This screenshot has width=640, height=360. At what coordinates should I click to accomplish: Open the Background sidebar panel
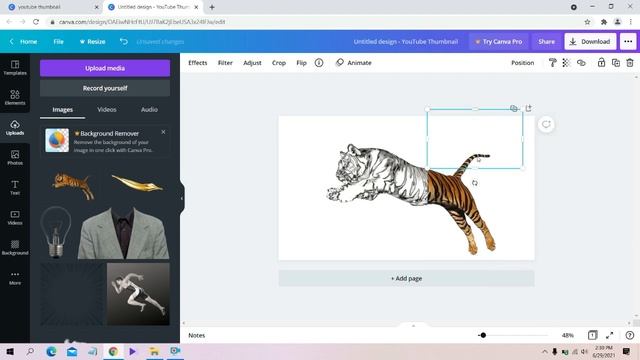point(15,247)
